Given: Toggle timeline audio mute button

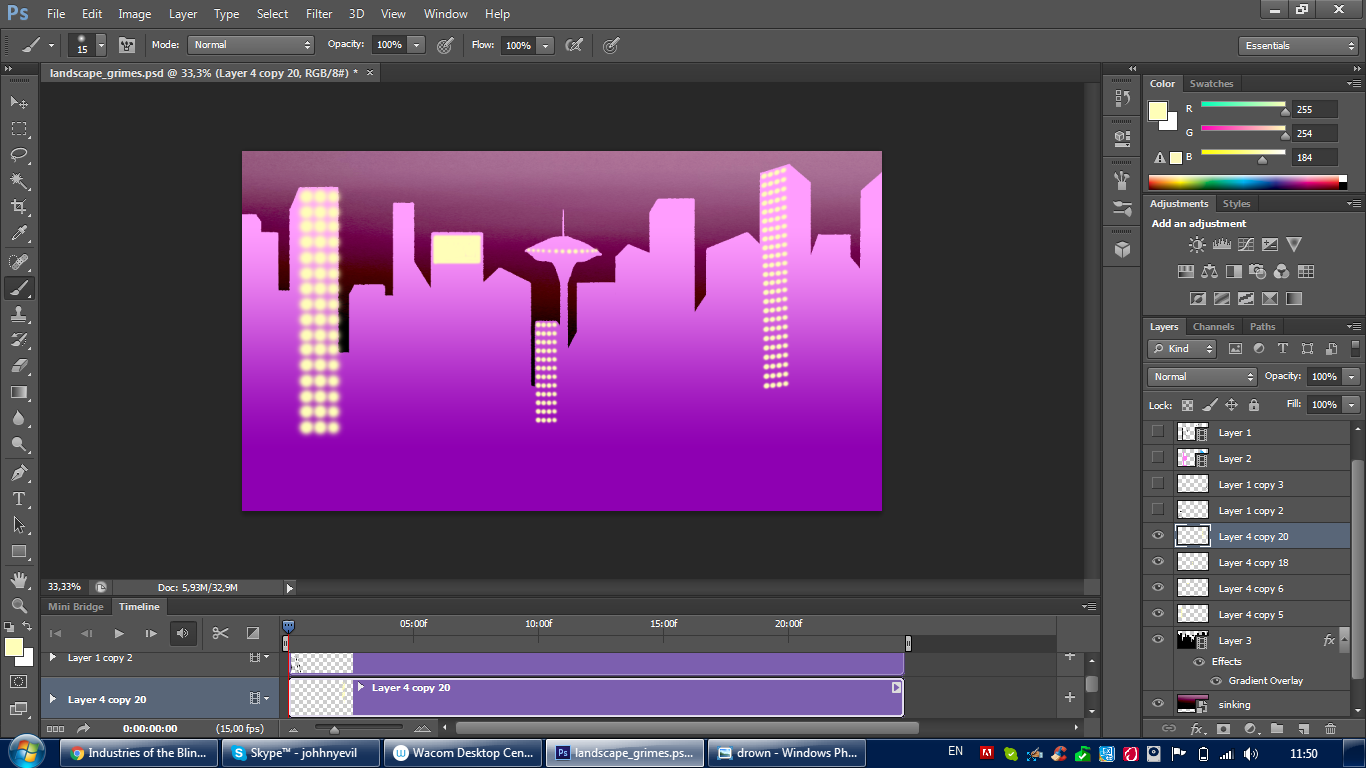Looking at the screenshot, I should click(183, 633).
